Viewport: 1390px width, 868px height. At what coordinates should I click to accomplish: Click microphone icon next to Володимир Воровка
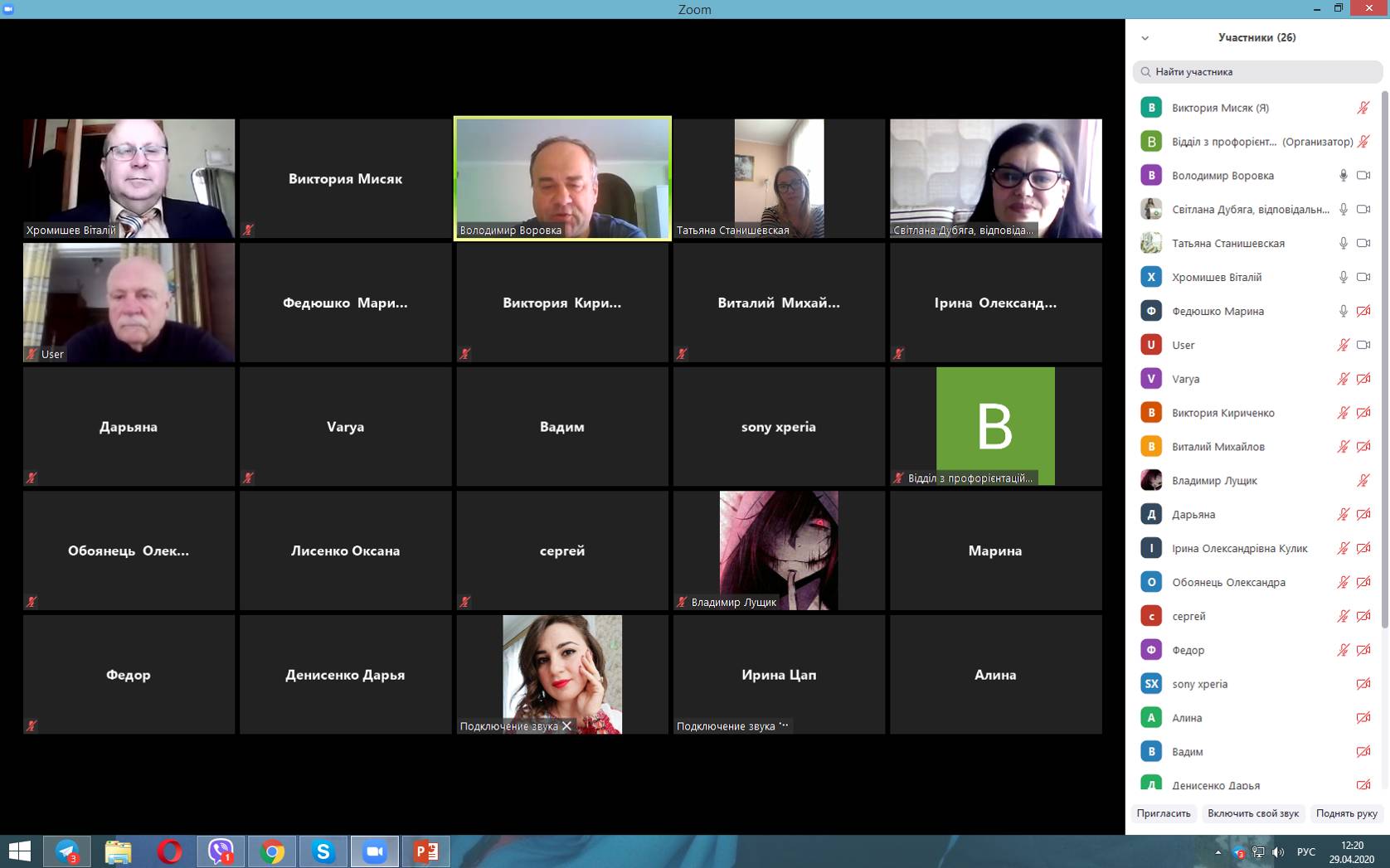(x=1343, y=176)
